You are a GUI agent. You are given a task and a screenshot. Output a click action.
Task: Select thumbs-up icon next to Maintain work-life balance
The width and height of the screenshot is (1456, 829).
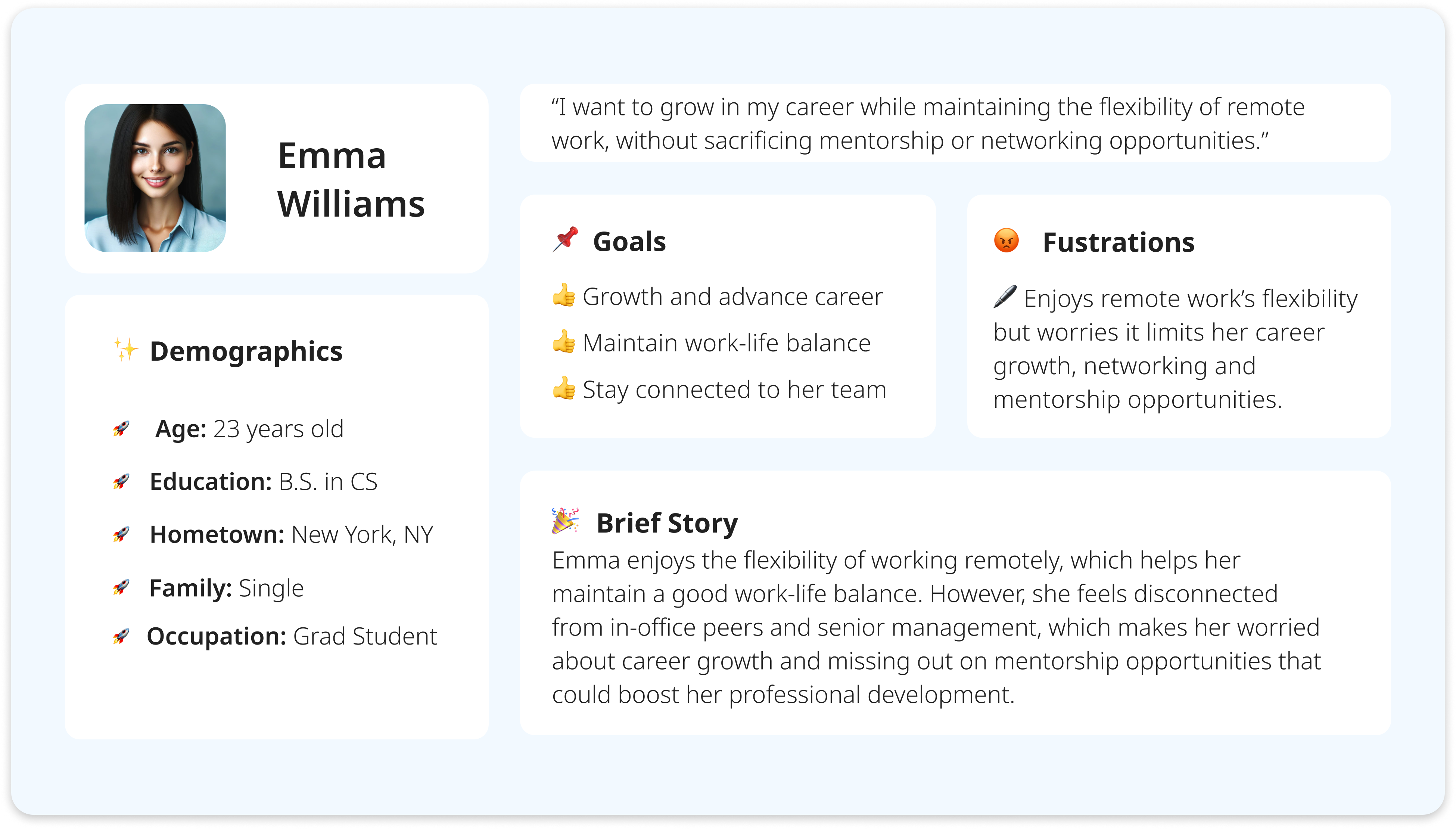[x=563, y=342]
